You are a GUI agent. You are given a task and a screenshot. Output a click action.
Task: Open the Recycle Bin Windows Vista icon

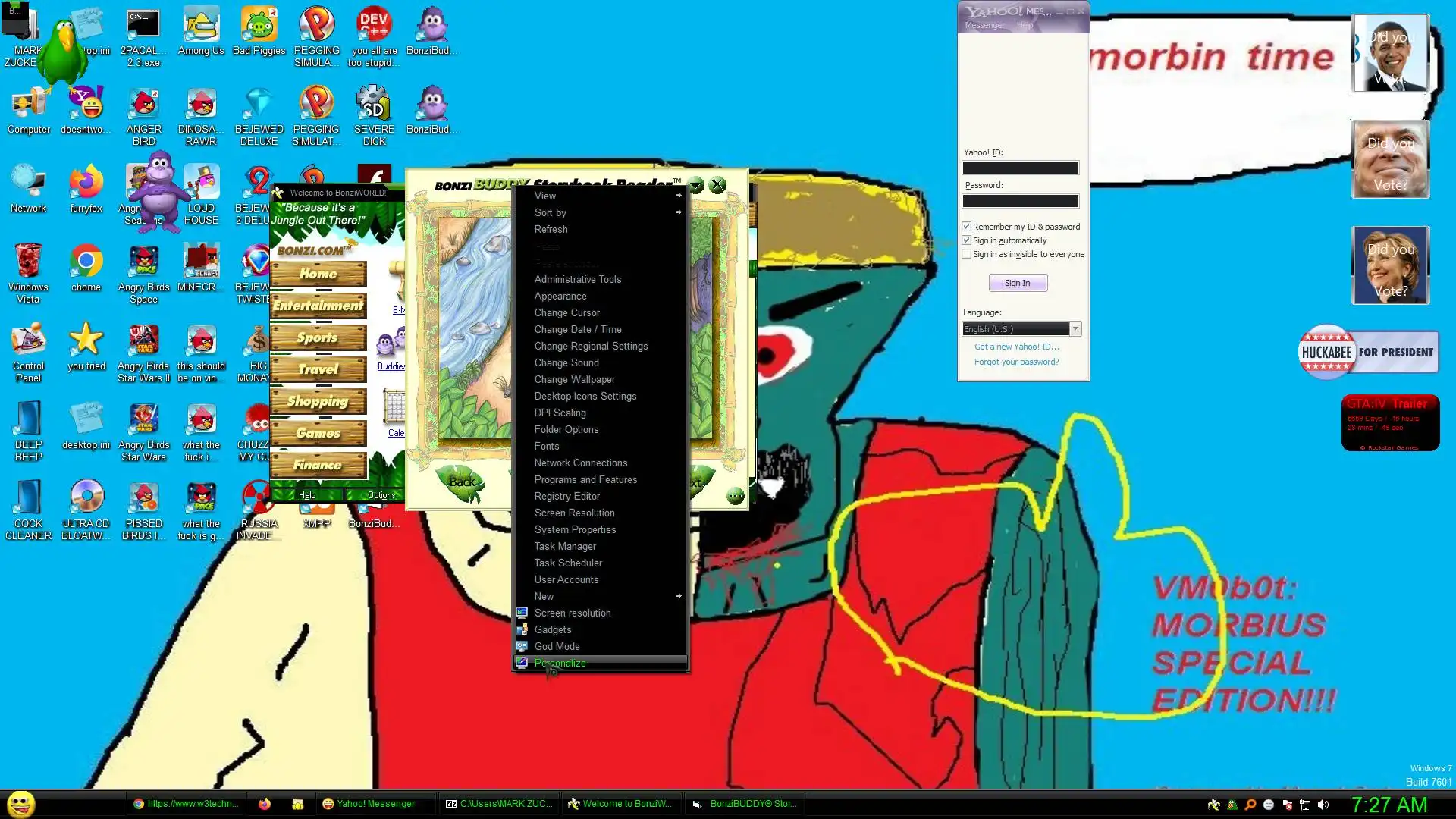pos(28,262)
